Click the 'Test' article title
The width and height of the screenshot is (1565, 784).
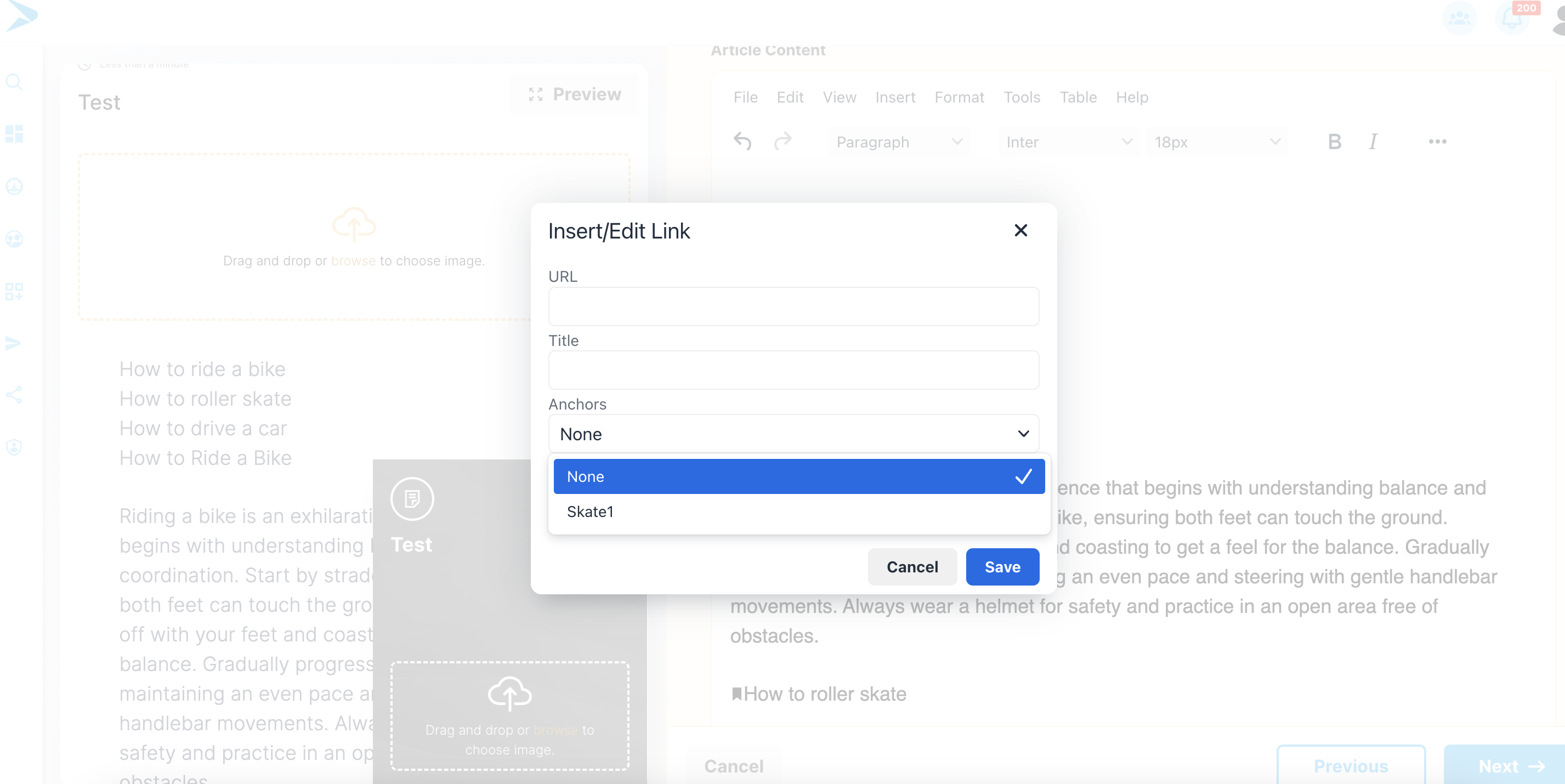point(100,103)
